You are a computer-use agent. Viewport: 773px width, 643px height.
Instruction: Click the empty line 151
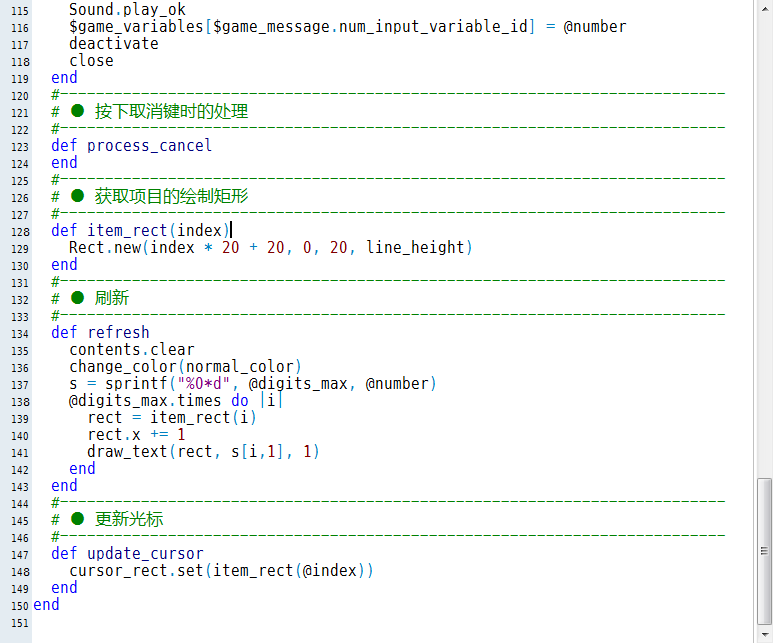point(392,623)
